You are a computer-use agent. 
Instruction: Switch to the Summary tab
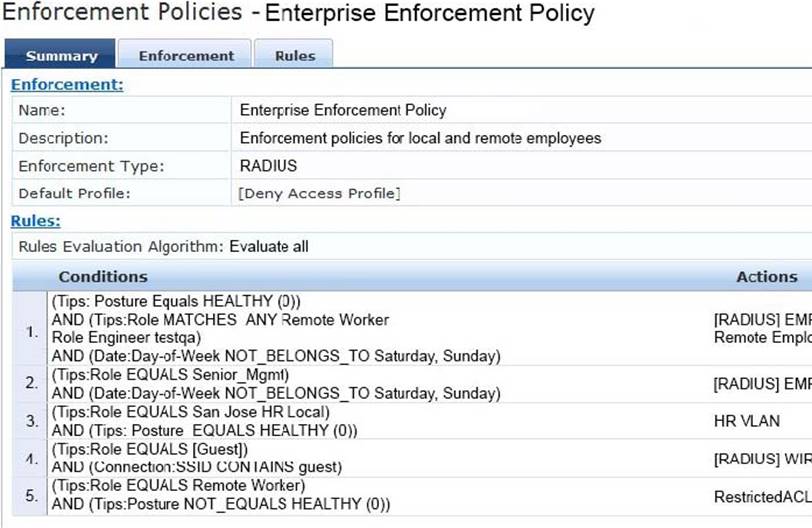pos(61,56)
